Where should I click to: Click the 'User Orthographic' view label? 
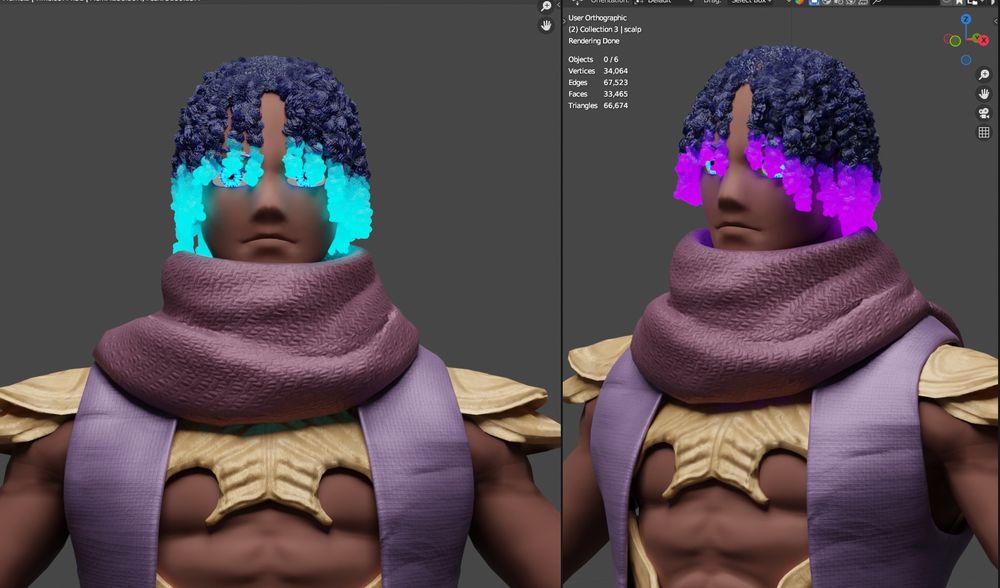point(597,18)
